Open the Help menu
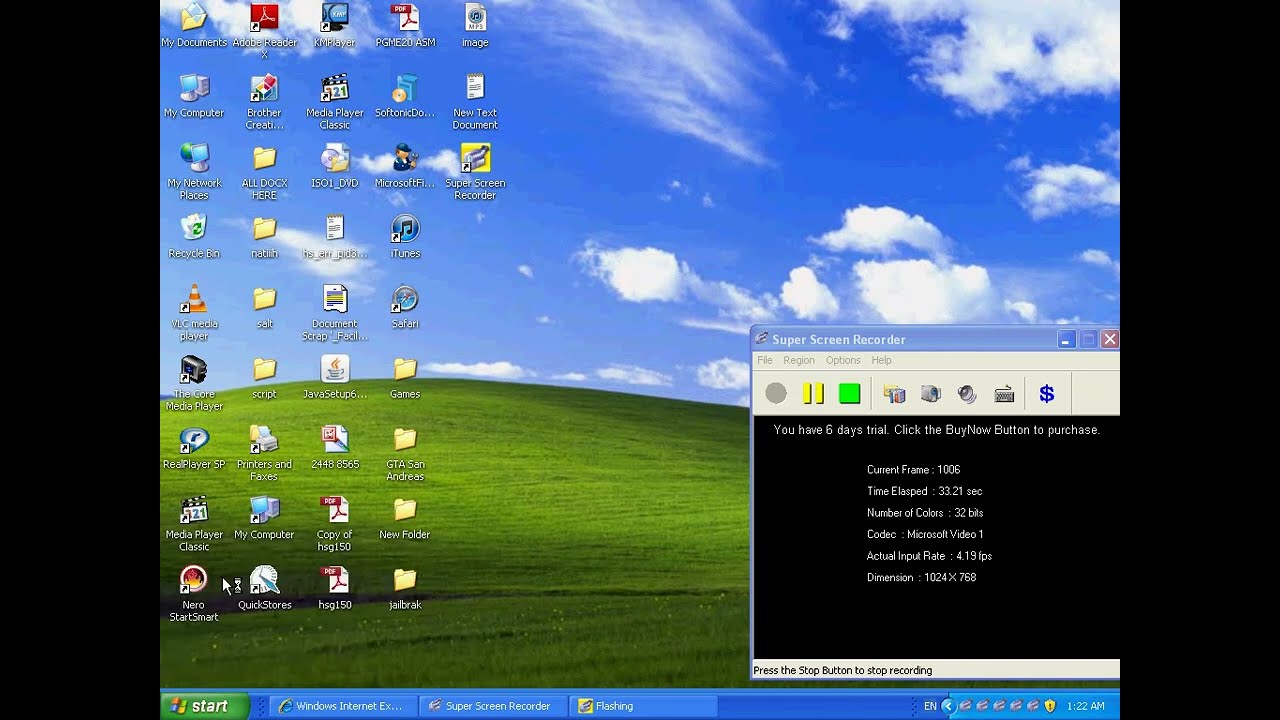 (x=881, y=360)
